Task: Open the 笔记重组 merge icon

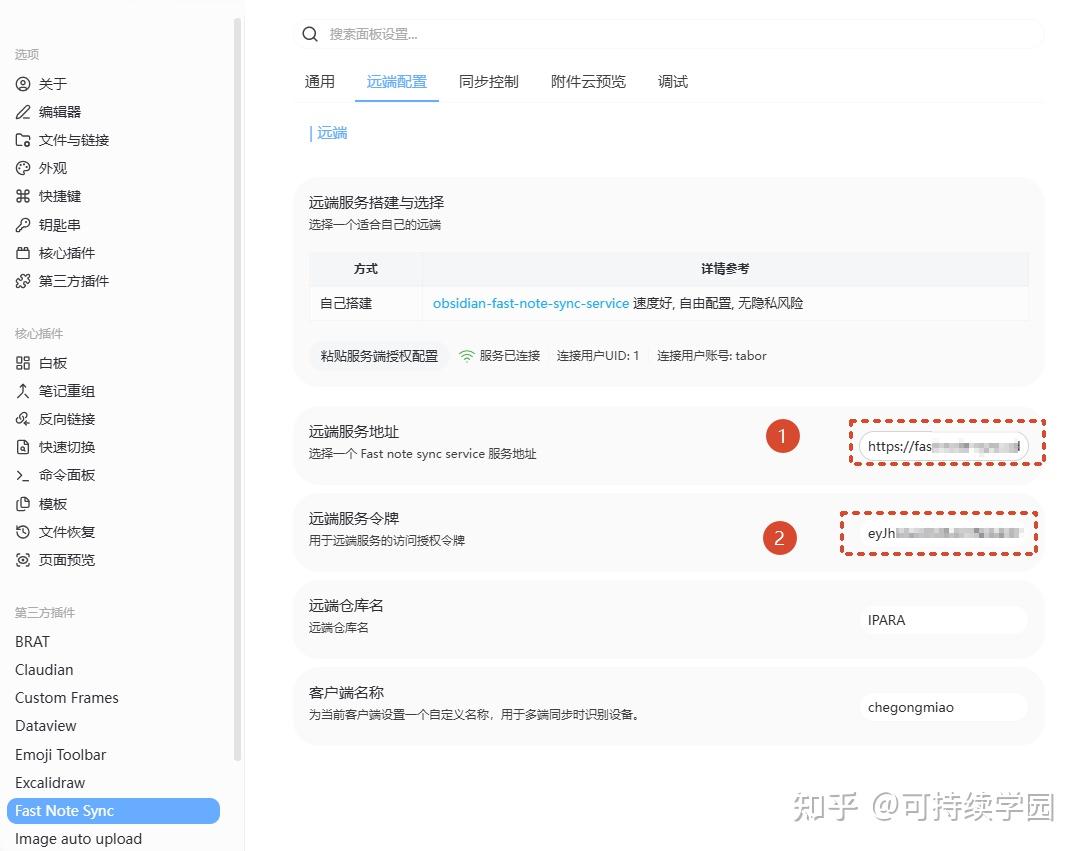Action: click(23, 391)
